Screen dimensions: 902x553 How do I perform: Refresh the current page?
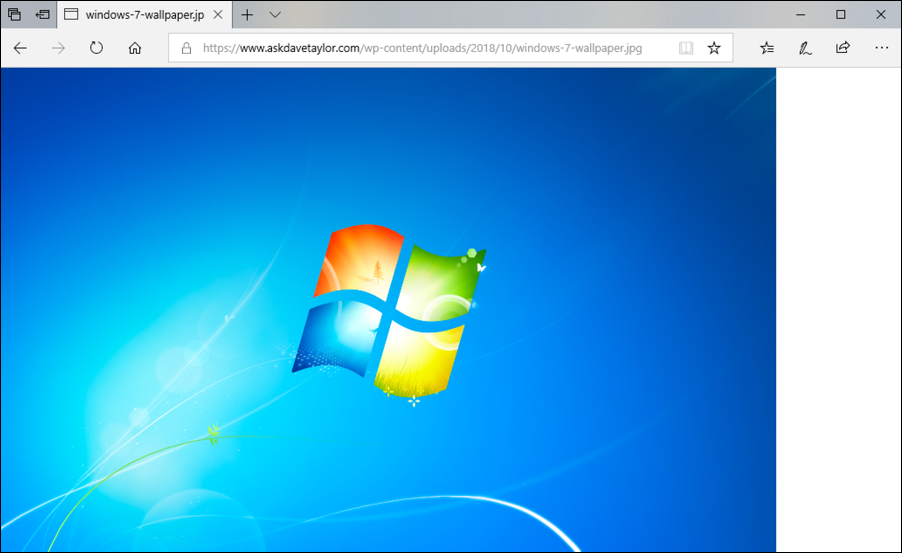[96, 47]
